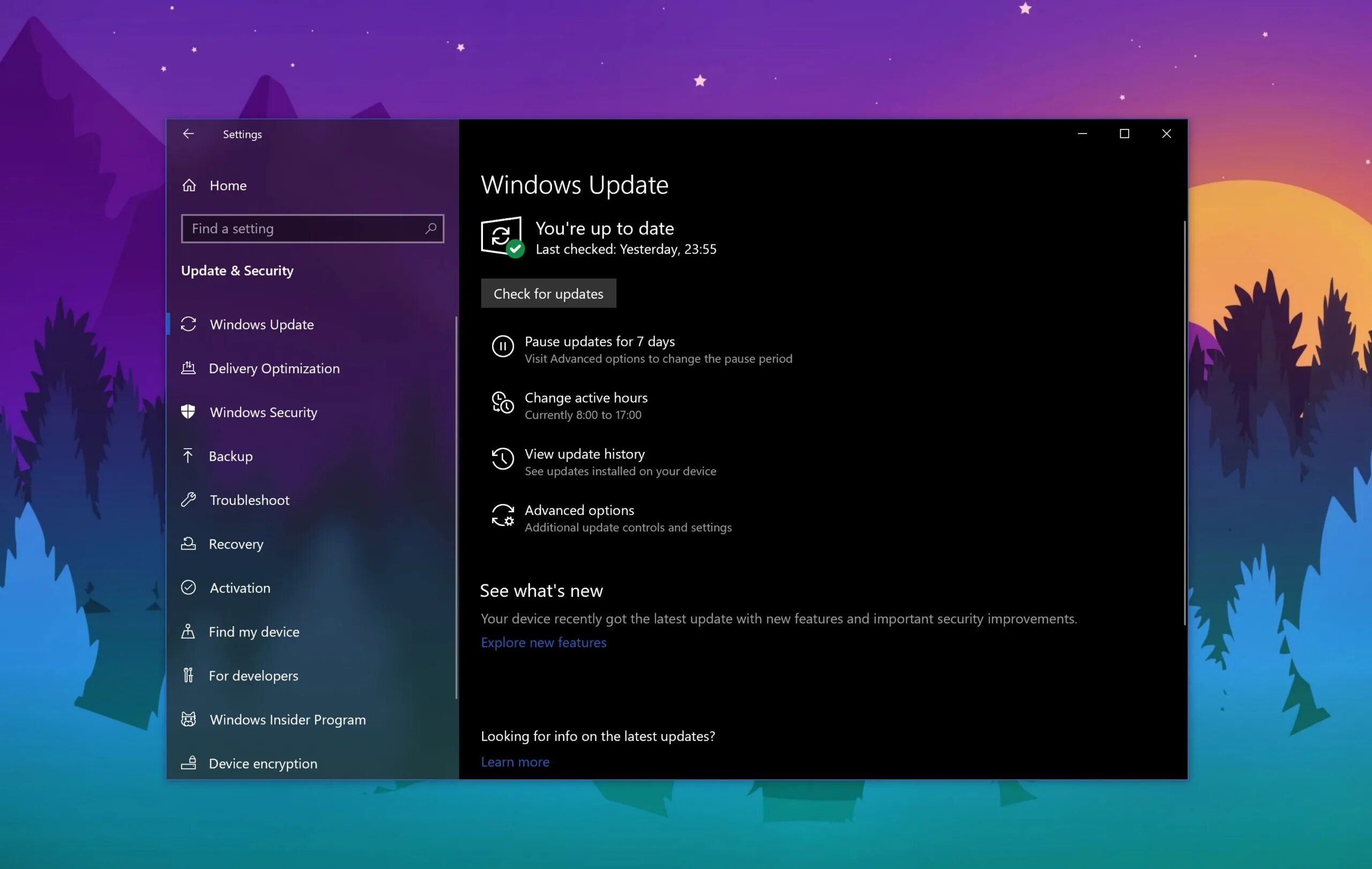Screen dimensions: 1372x869
Task: Open the Troubleshoot section
Action: [249, 500]
